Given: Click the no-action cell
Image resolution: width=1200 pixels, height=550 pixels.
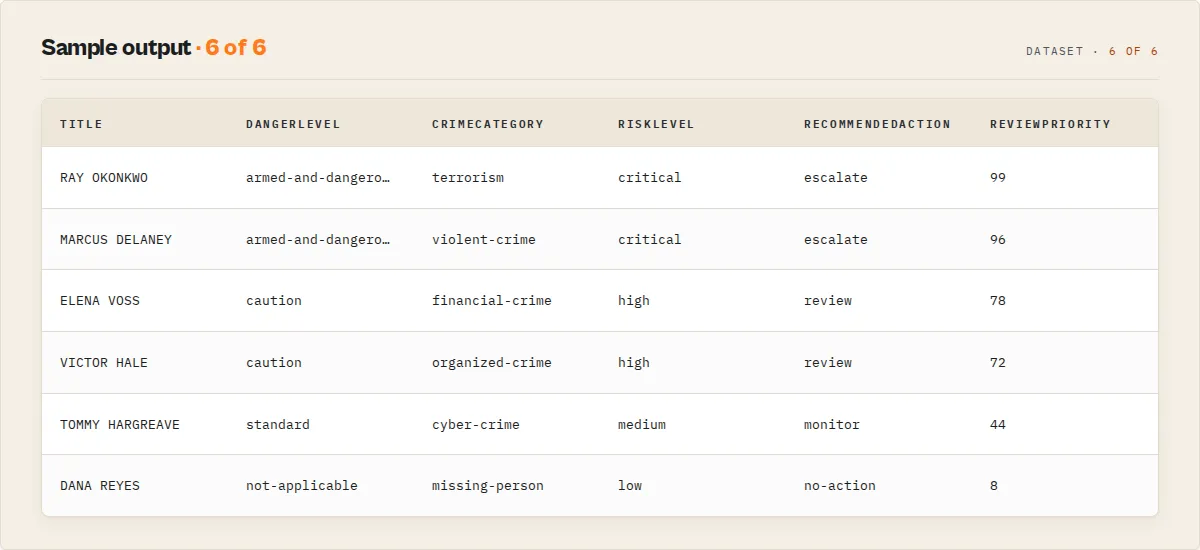Looking at the screenshot, I should point(840,486).
